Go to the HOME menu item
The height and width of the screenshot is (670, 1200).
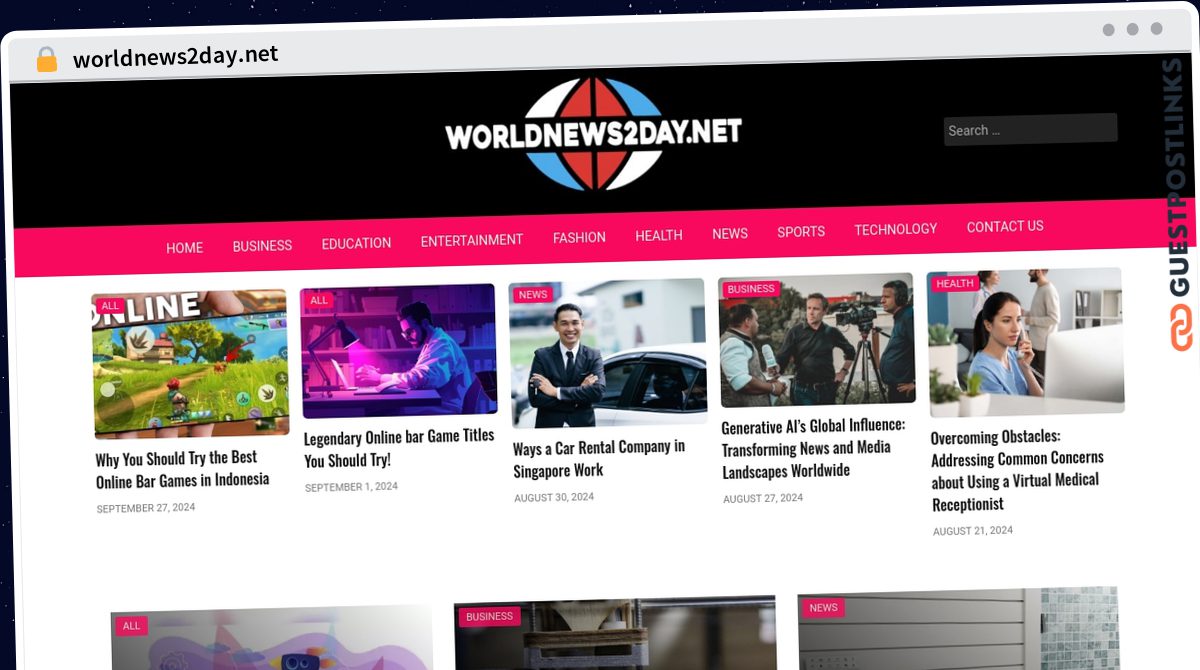[185, 247]
